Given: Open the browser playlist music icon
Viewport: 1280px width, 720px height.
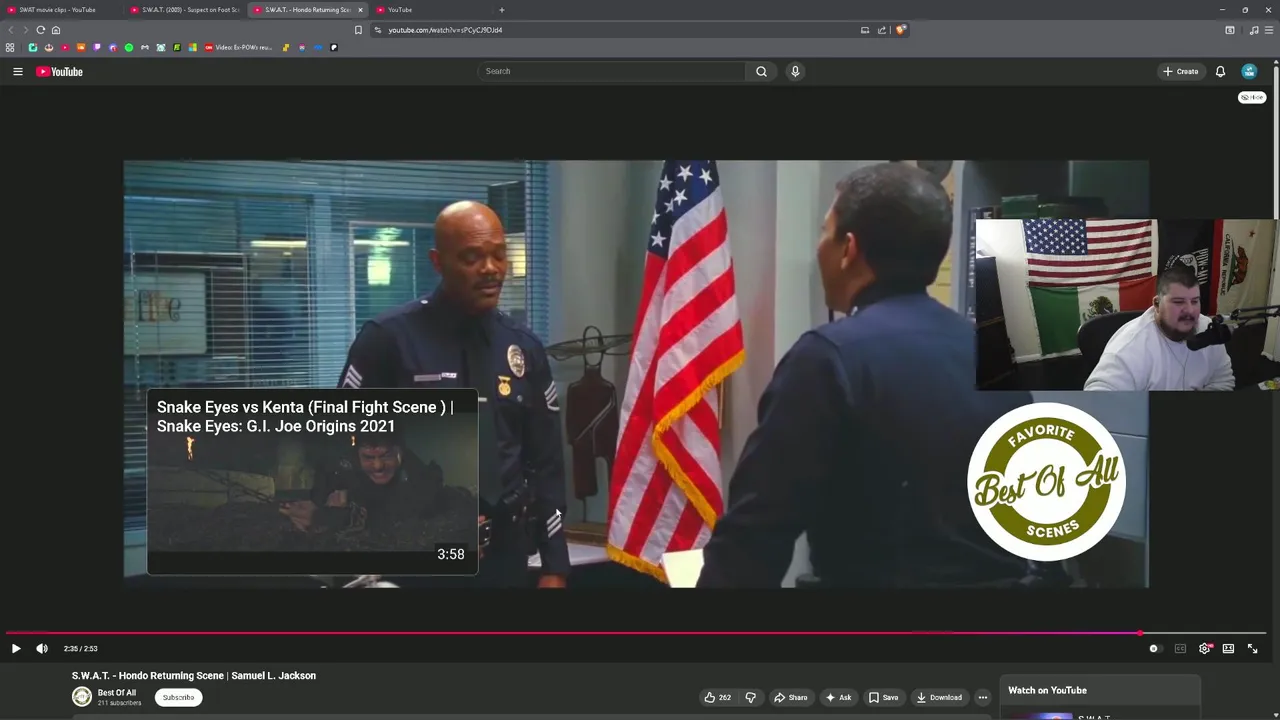Looking at the screenshot, I should (x=1254, y=30).
